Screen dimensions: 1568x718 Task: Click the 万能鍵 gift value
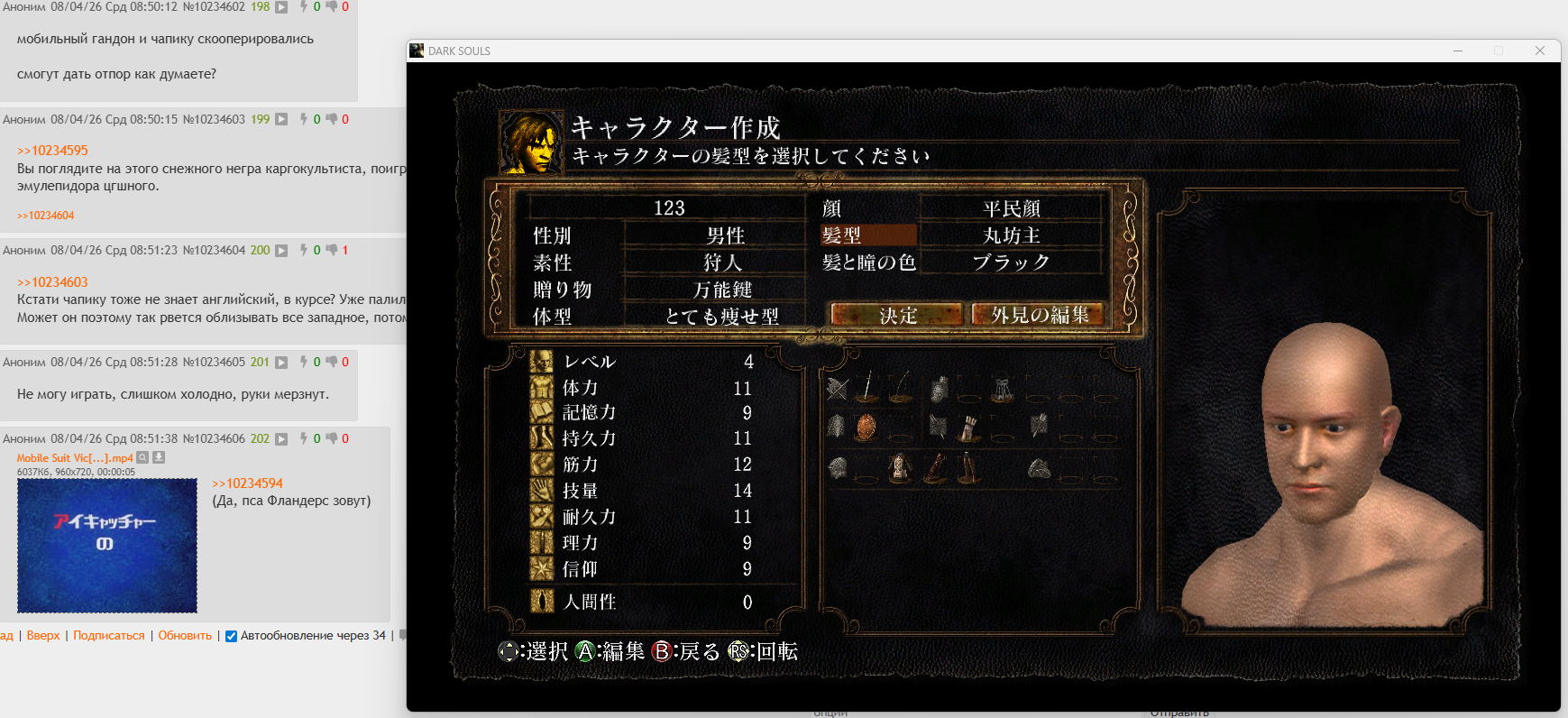click(x=723, y=290)
